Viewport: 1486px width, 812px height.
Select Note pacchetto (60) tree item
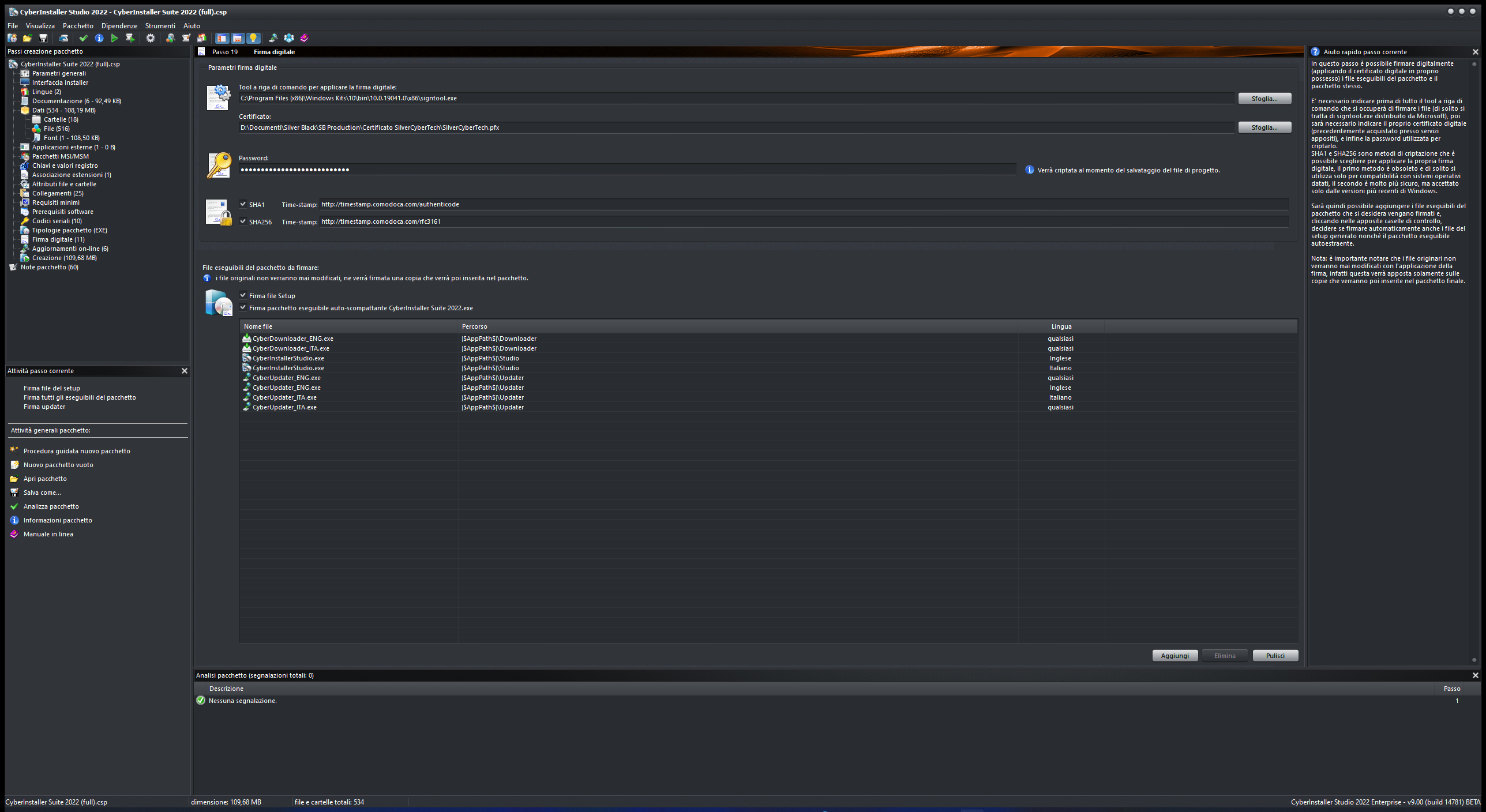coord(50,267)
